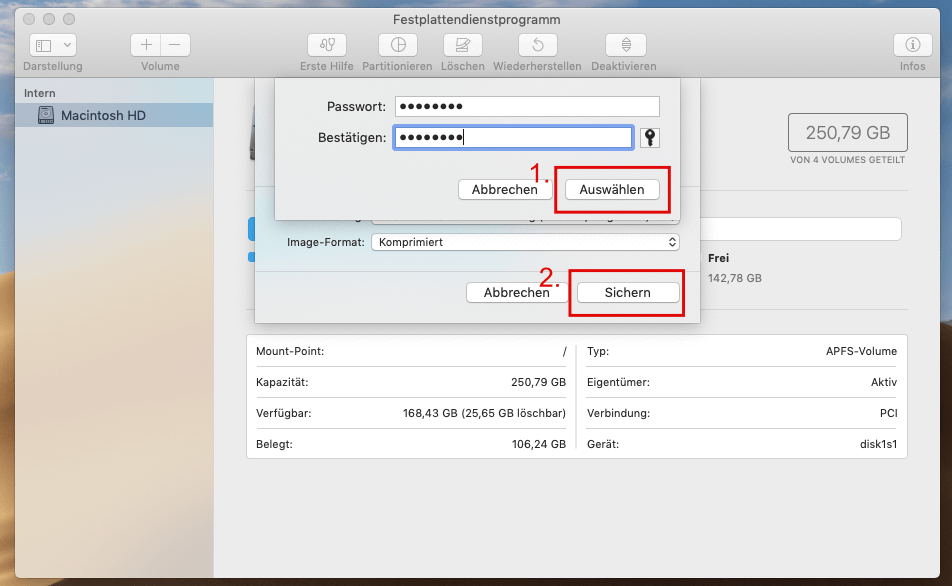Click the Sichern button
Screen dimensions: 952x586
628,292
